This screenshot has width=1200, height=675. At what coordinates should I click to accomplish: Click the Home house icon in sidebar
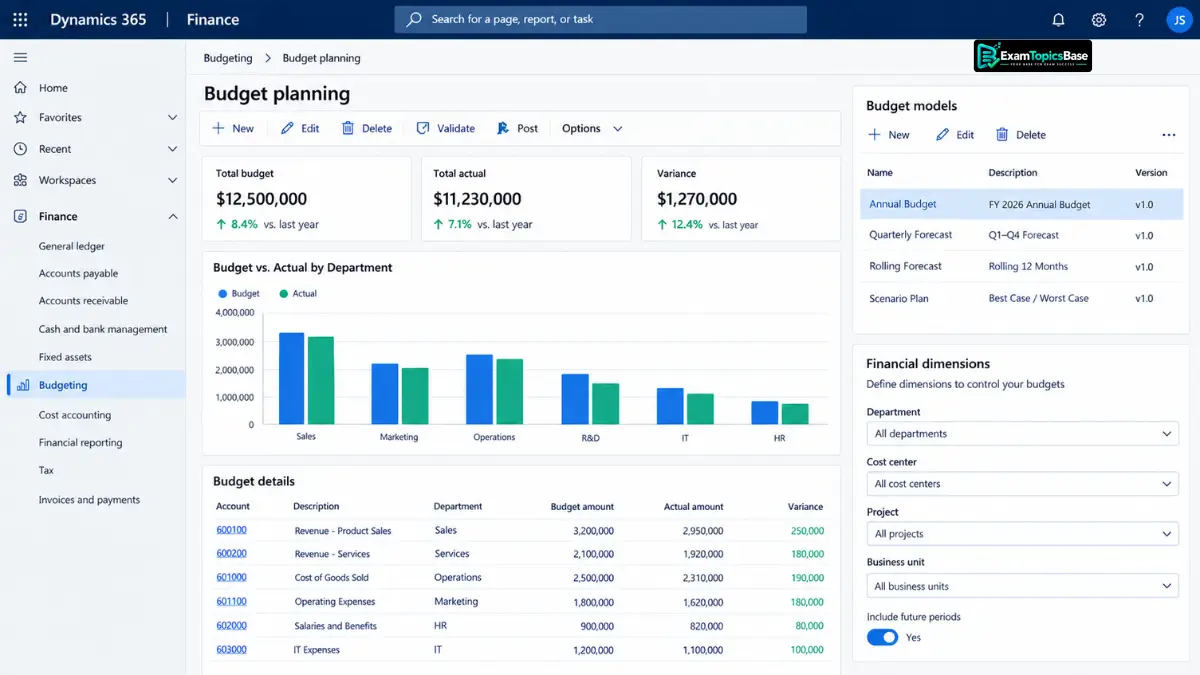[x=20, y=88]
